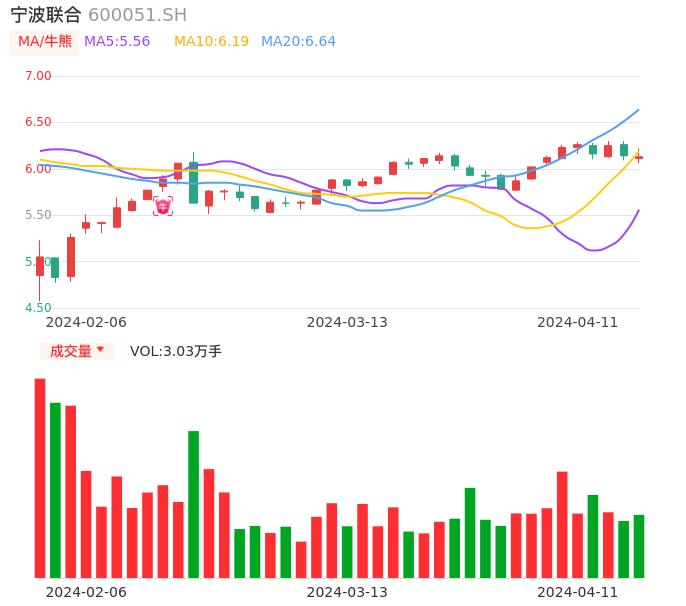The image size is (686, 606).
Task: Click the 2024-03-13 date under the price chart
Action: click(347, 322)
